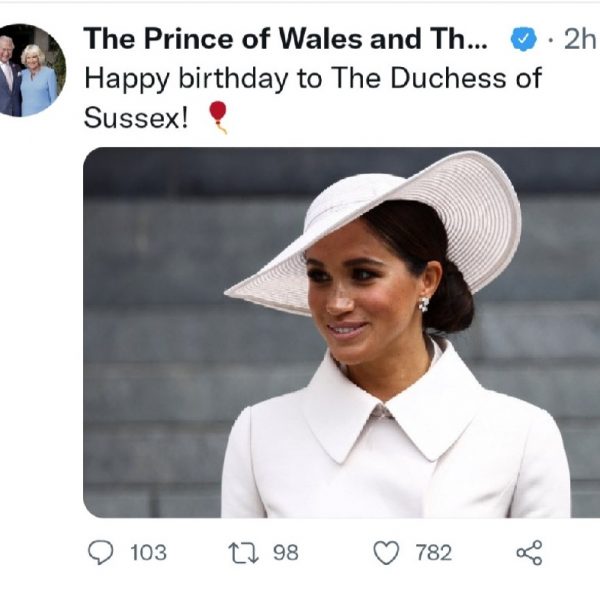This screenshot has width=600, height=600.
Task: Open the share icon options
Action: (530, 553)
